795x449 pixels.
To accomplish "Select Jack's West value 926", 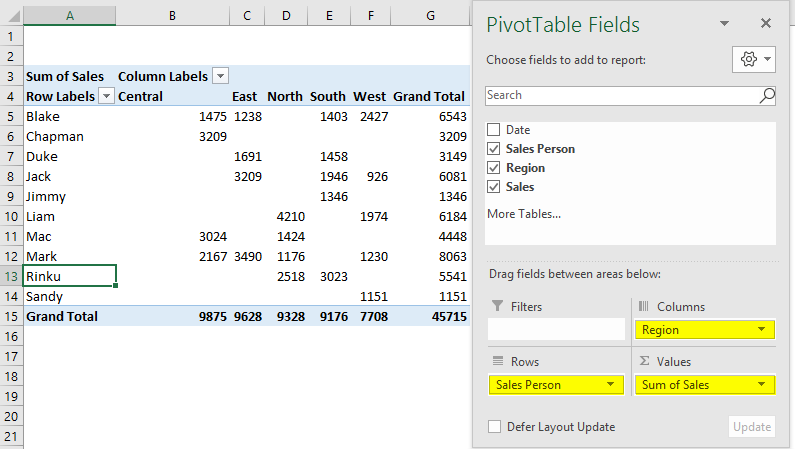I will [x=370, y=176].
